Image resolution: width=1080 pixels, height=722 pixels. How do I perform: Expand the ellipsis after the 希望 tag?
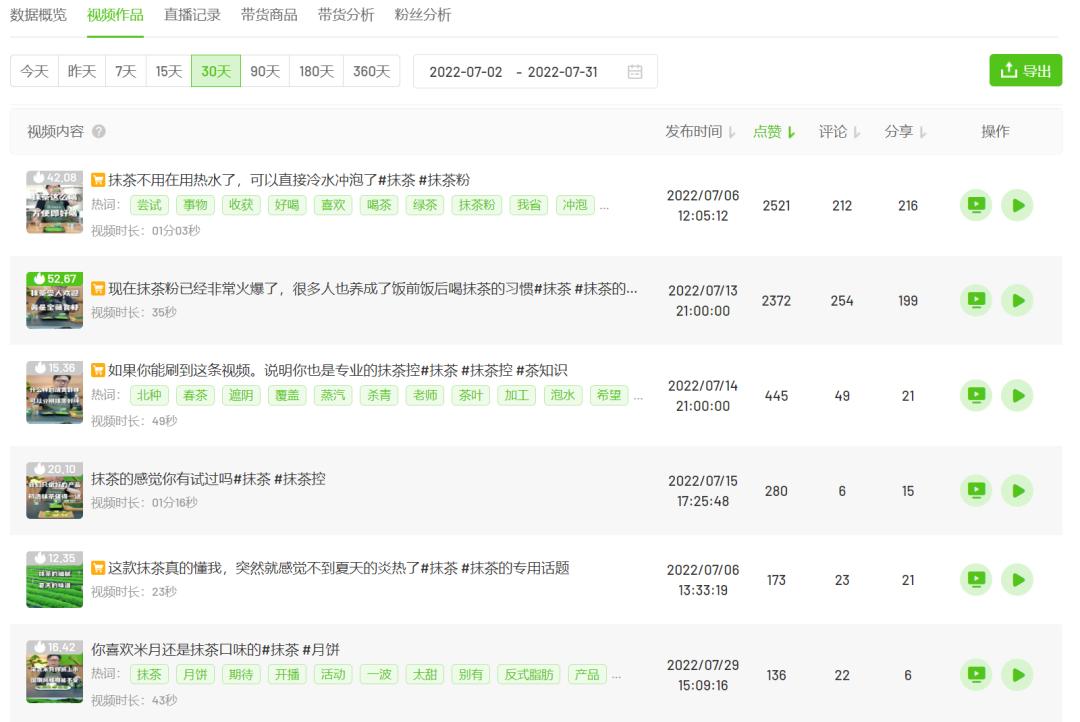click(640, 395)
